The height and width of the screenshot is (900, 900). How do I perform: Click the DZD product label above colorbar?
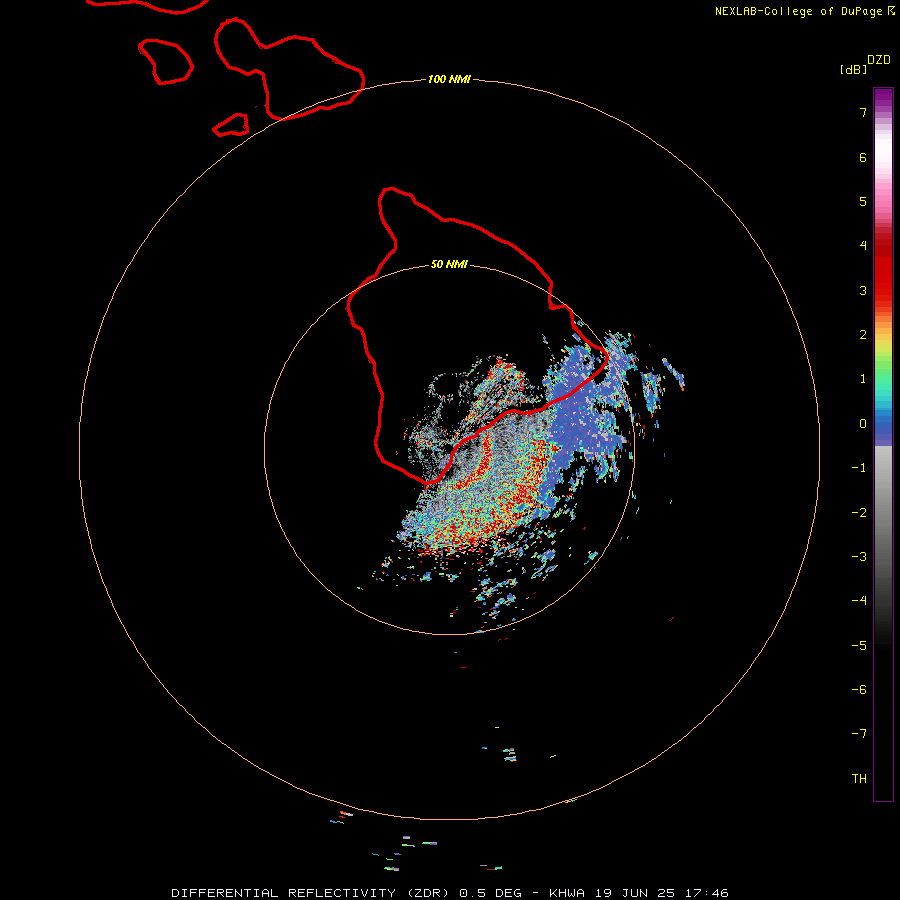[878, 60]
